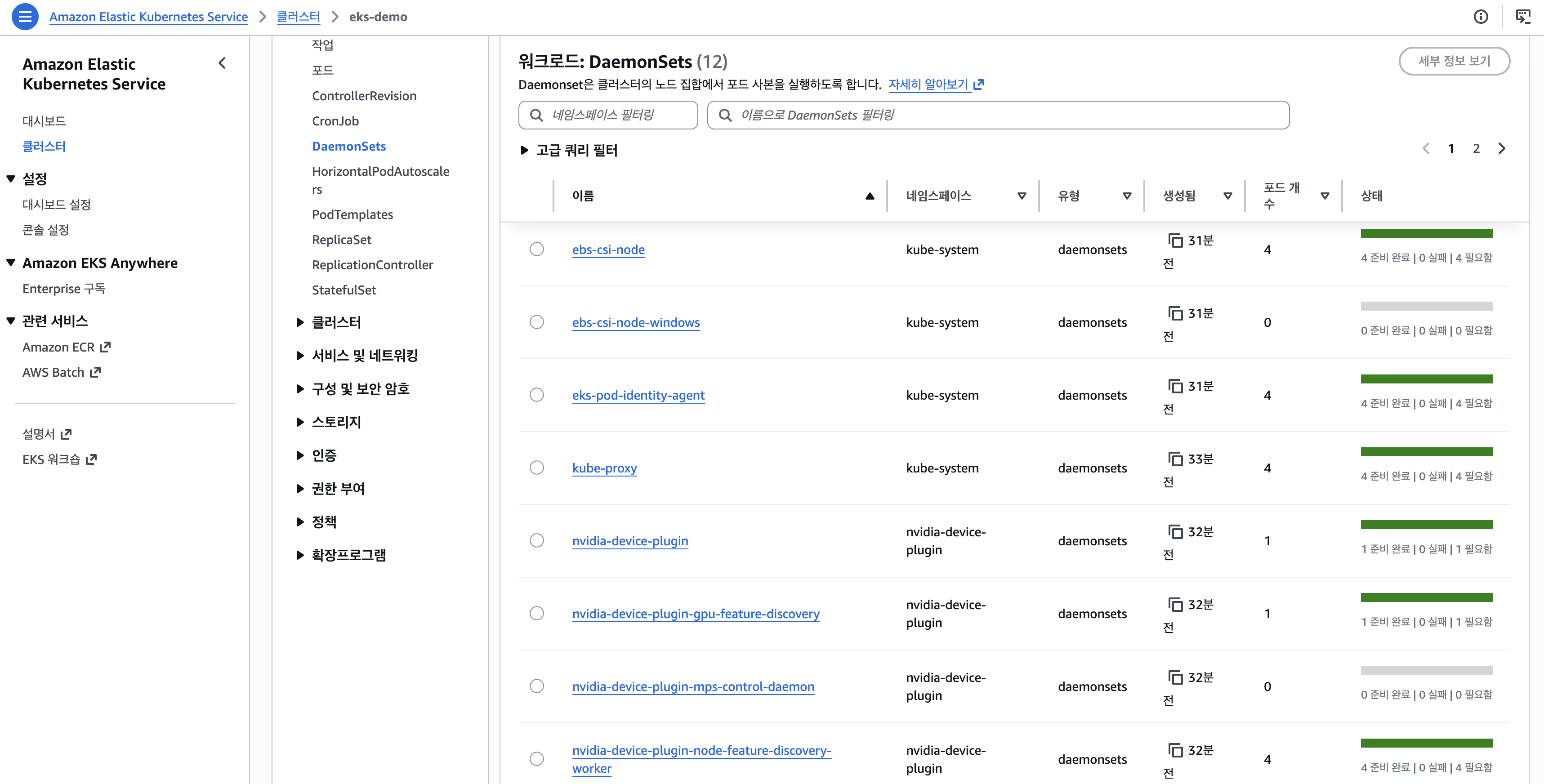1544x784 pixels.
Task: Copy creation time of ebs-csi-node
Action: click(1175, 241)
